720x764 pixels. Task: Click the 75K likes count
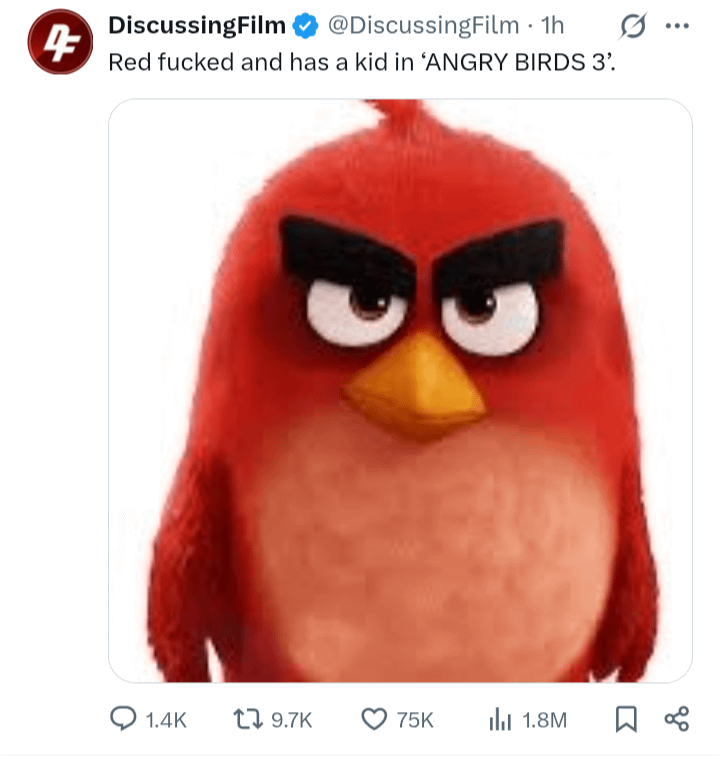[415, 720]
